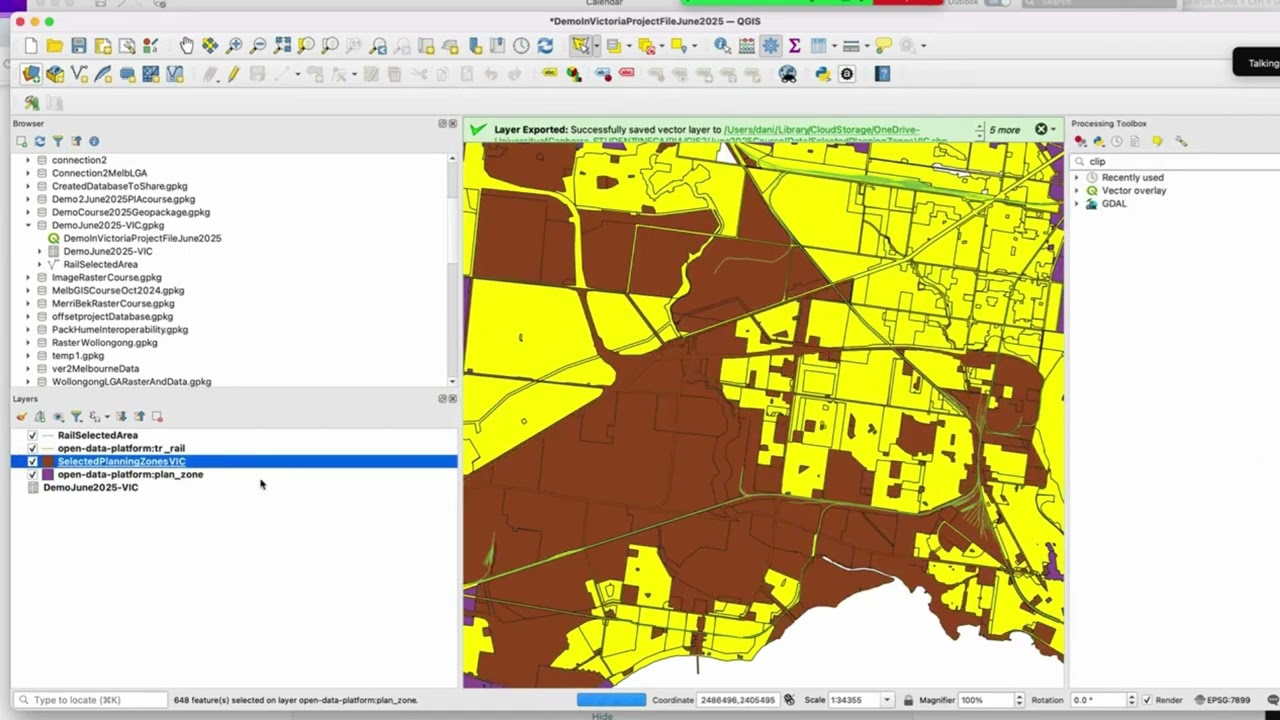Open the Scale dropdown in status bar

click(886, 700)
